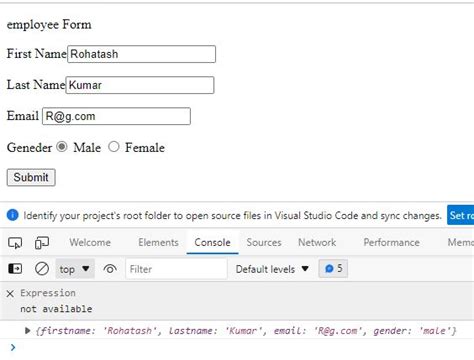Click the Last Name input field
The image size is (474, 360).
click(140, 85)
